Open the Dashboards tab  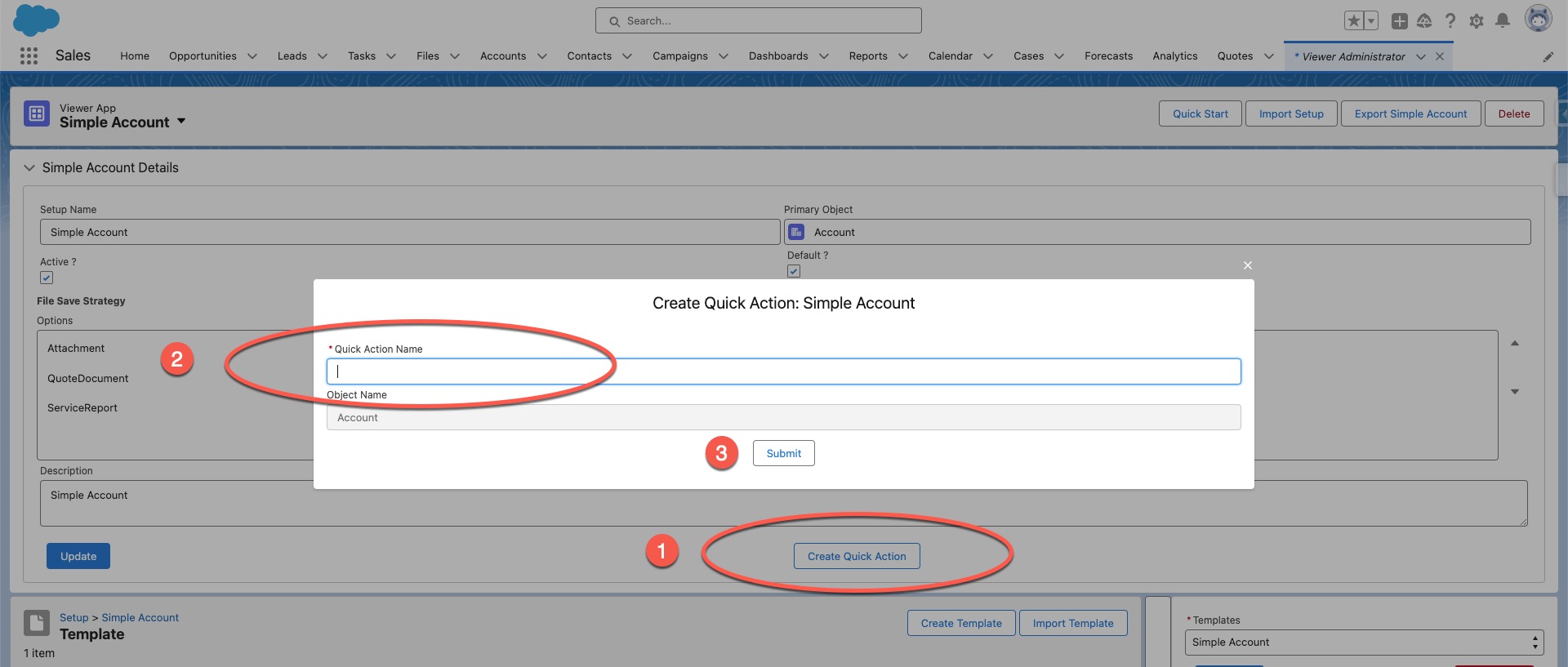pos(778,56)
